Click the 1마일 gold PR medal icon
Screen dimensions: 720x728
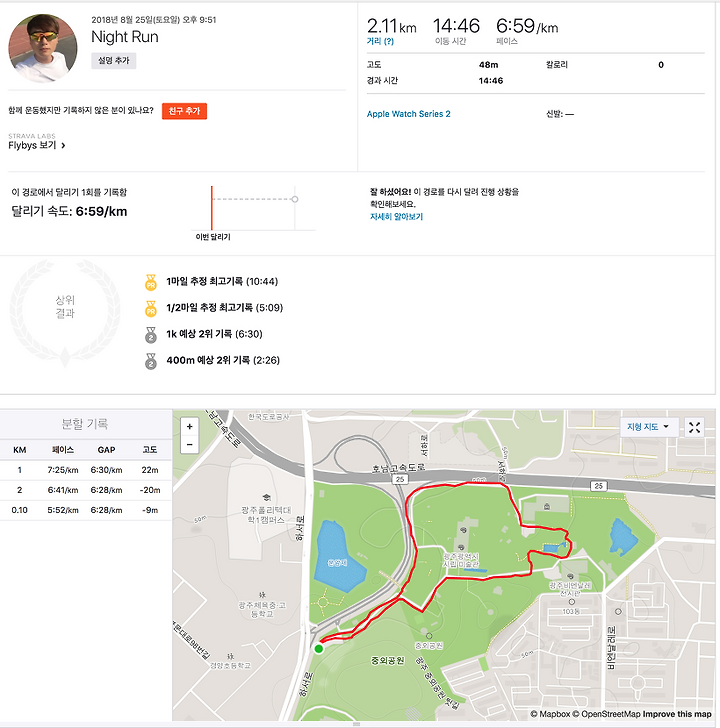click(151, 282)
